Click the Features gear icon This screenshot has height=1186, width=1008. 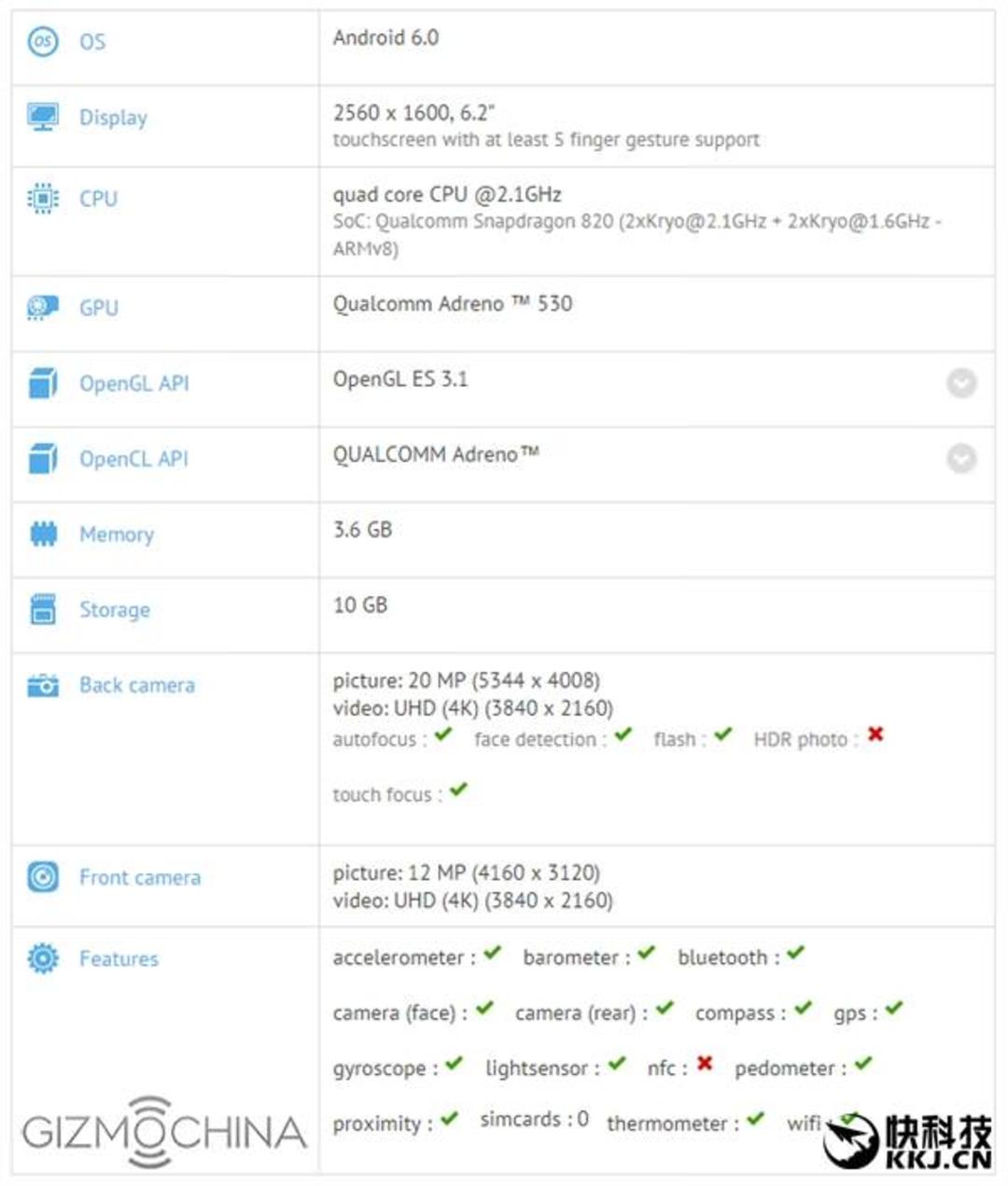coord(43,958)
